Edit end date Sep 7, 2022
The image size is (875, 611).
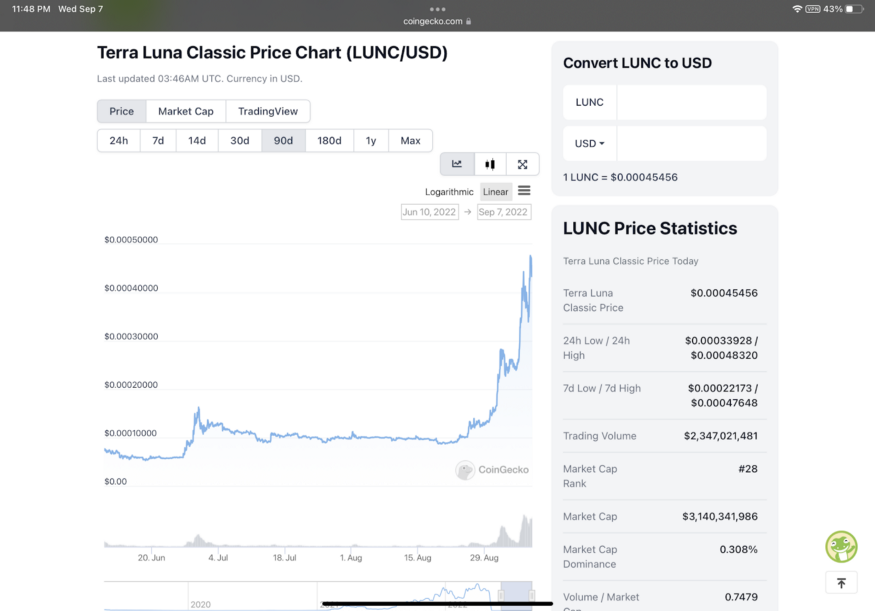[503, 212]
